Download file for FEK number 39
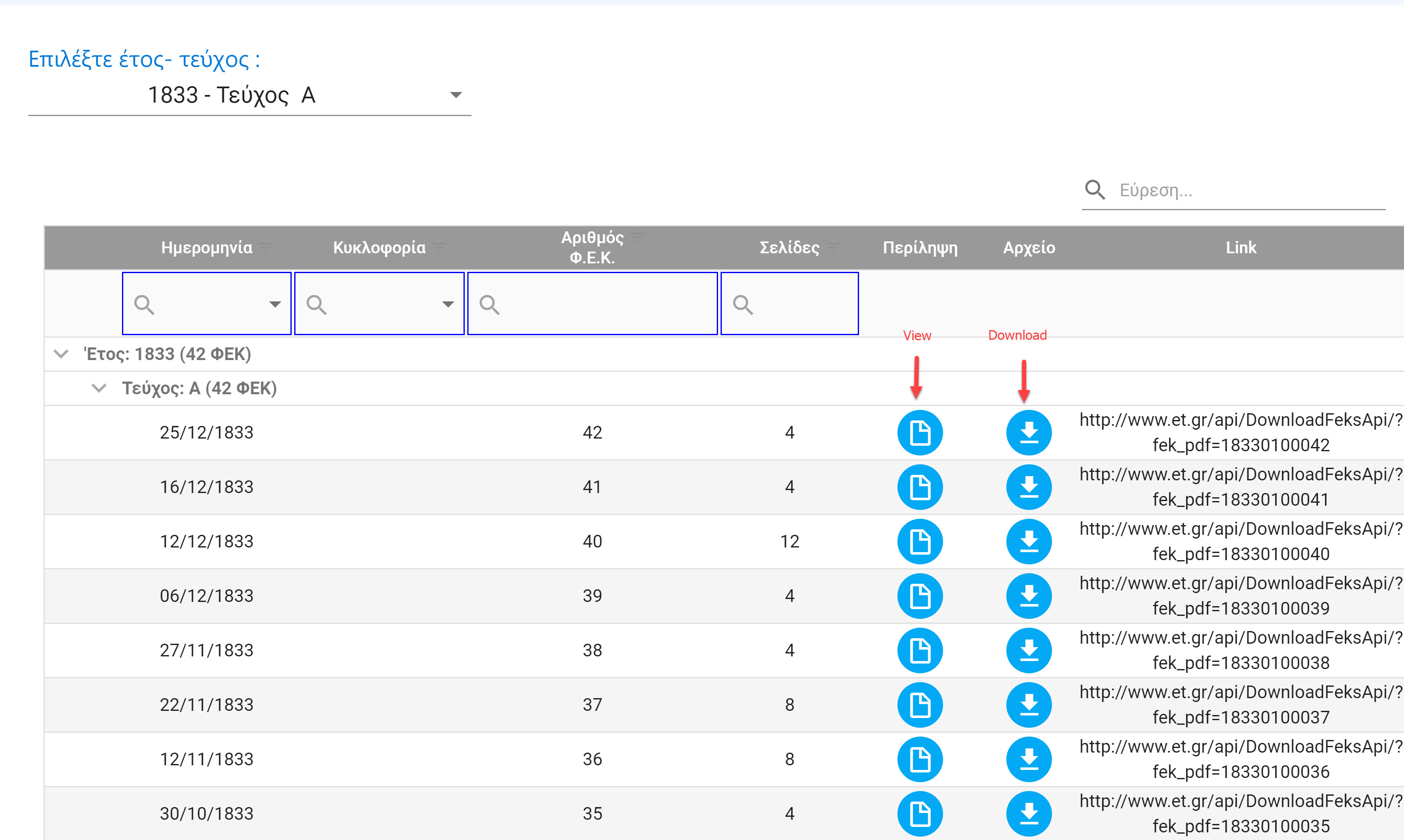This screenshot has height=840, width=1404. tap(1028, 596)
